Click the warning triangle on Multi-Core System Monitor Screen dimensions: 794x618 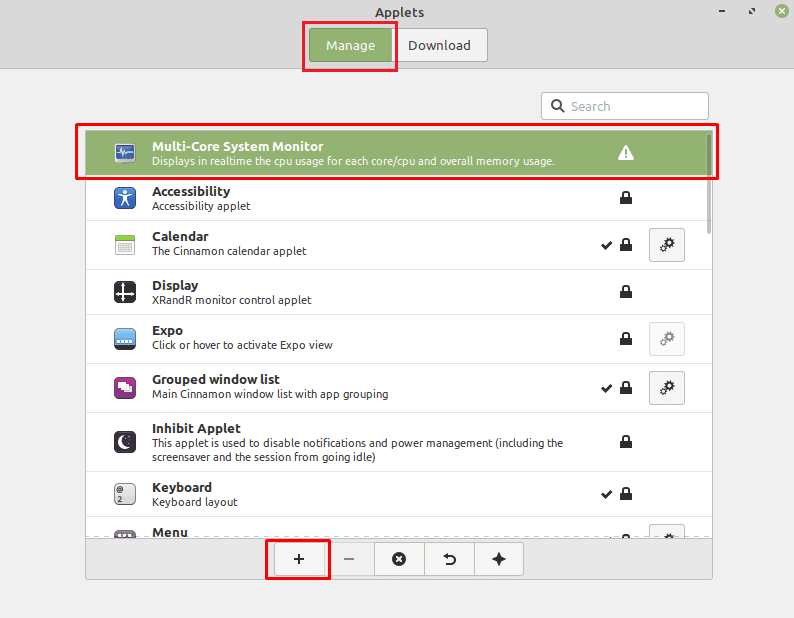pos(626,153)
